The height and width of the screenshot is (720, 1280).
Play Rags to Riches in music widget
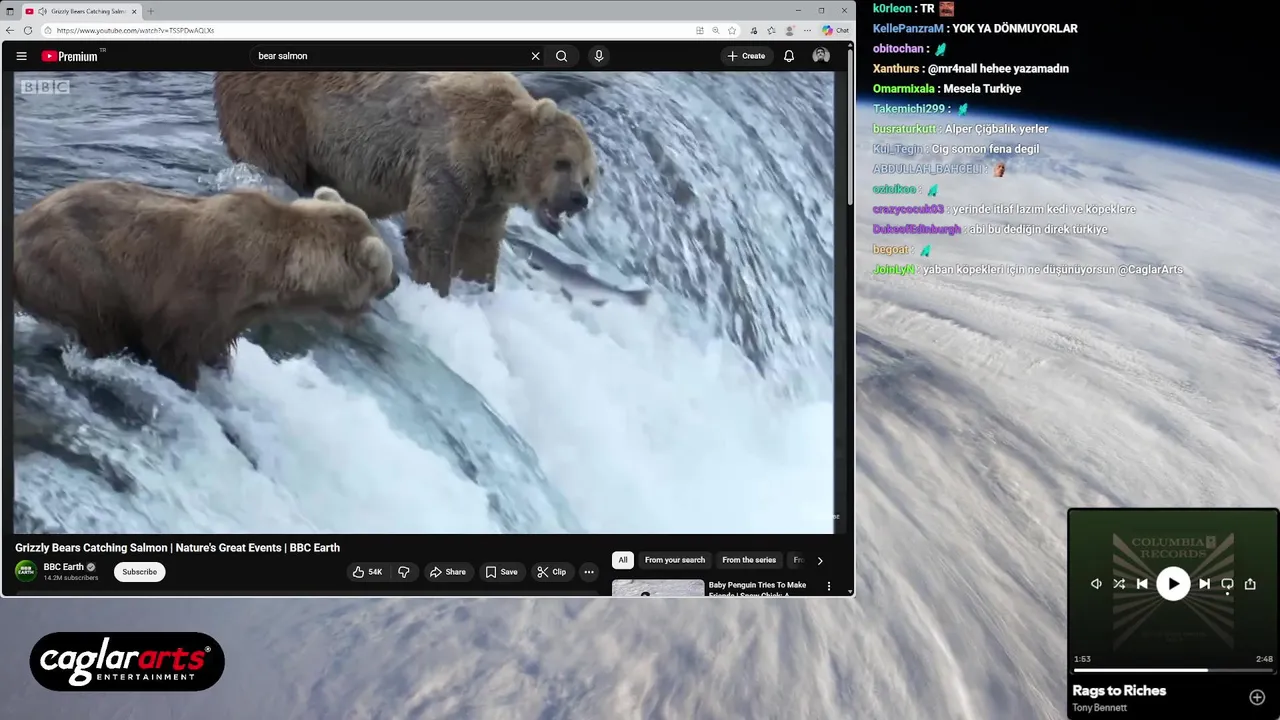[x=1173, y=584]
